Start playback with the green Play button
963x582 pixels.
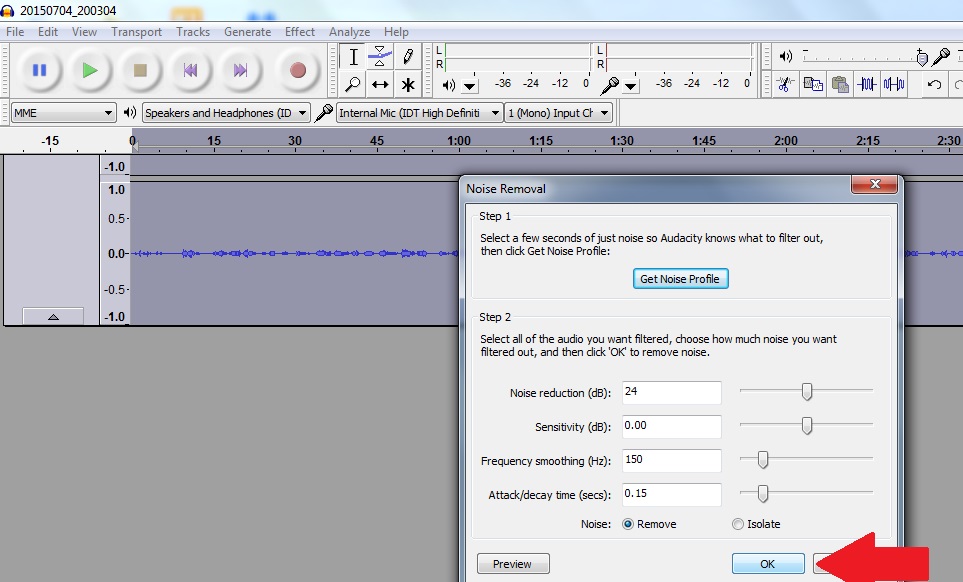90,71
